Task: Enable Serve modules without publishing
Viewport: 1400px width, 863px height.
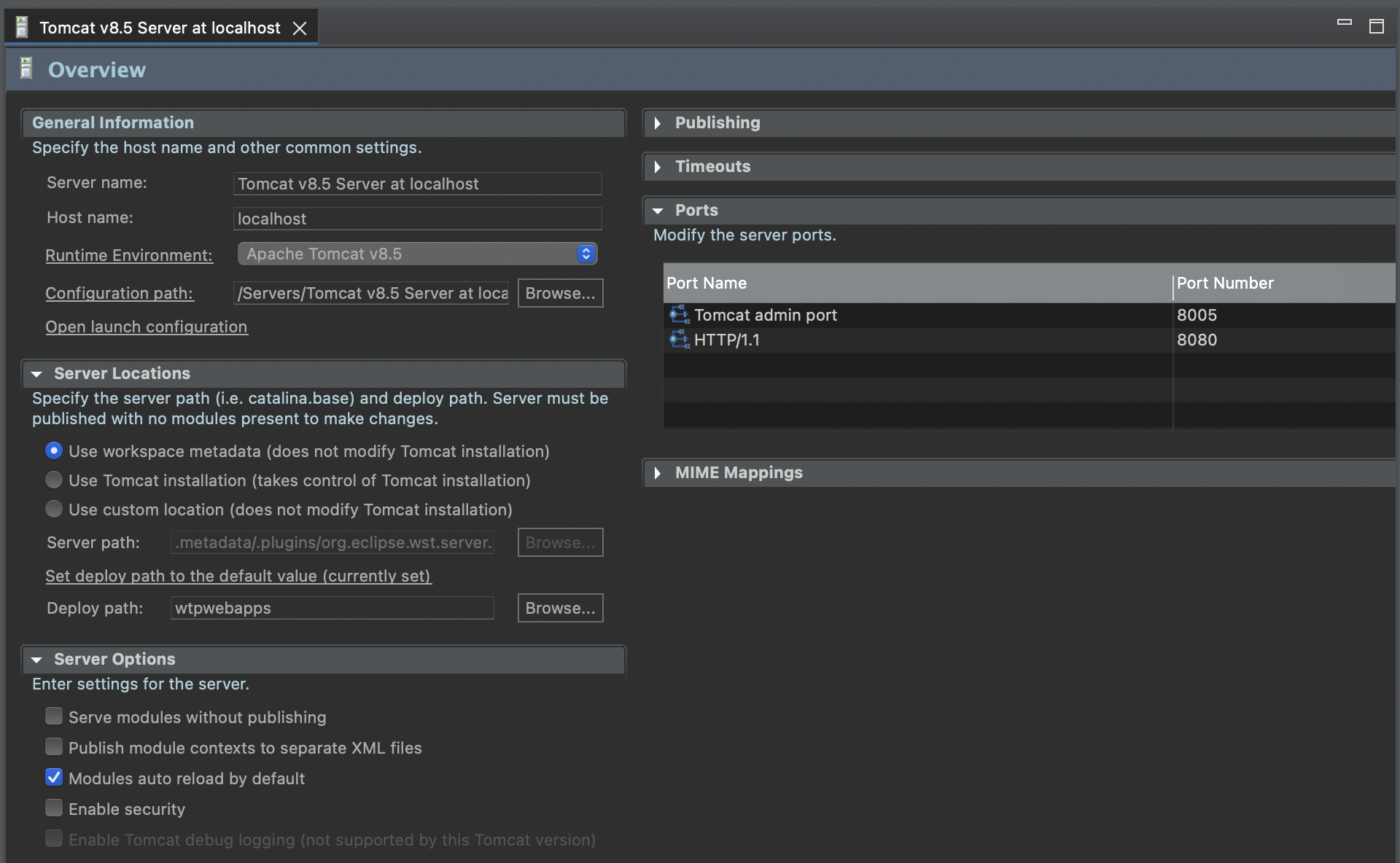Action: (x=54, y=716)
